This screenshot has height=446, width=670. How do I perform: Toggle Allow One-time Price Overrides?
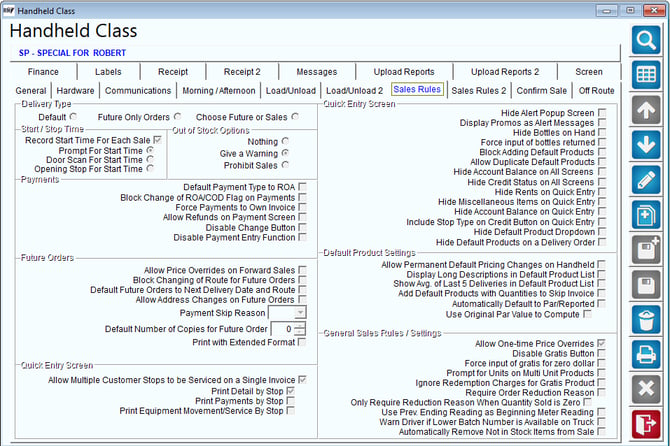tap(602, 343)
